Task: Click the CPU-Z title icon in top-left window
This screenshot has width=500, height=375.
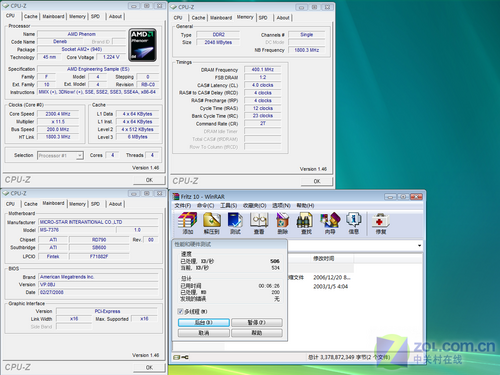Action: click(x=6, y=6)
